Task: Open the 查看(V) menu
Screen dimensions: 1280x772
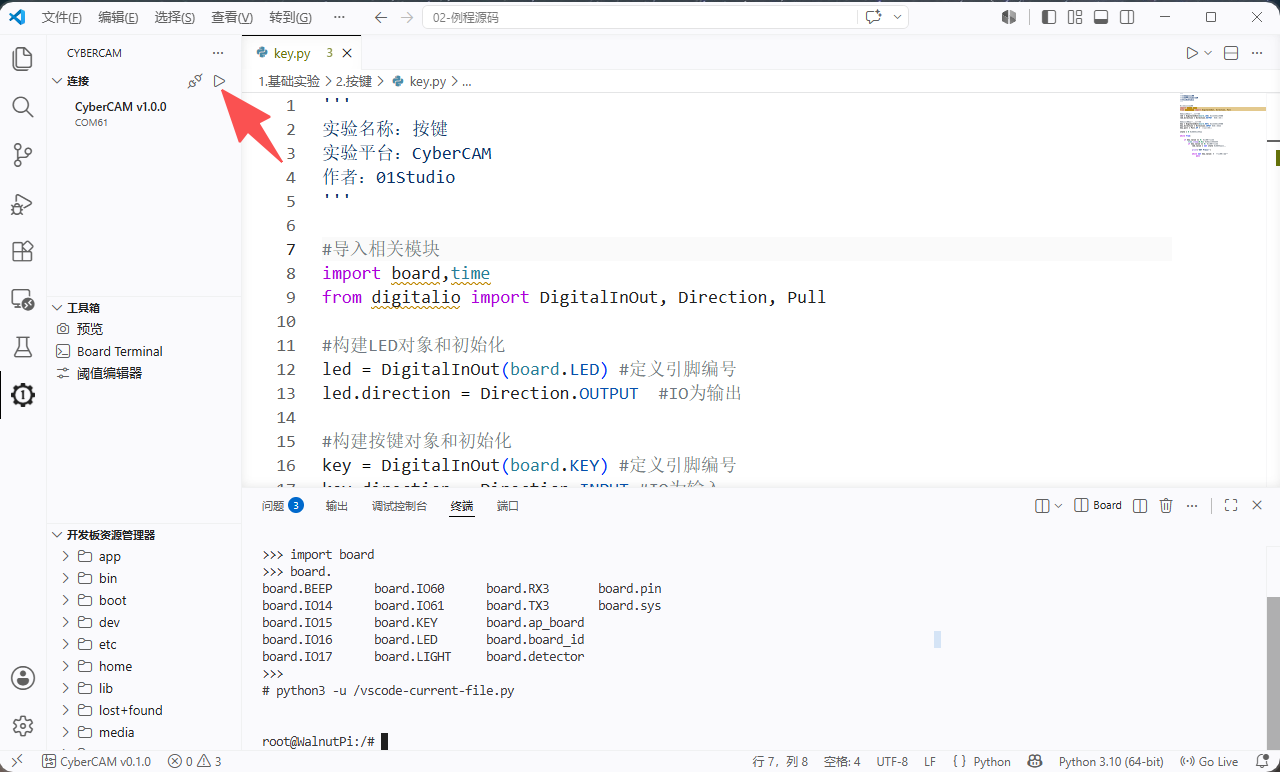Action: click(232, 17)
